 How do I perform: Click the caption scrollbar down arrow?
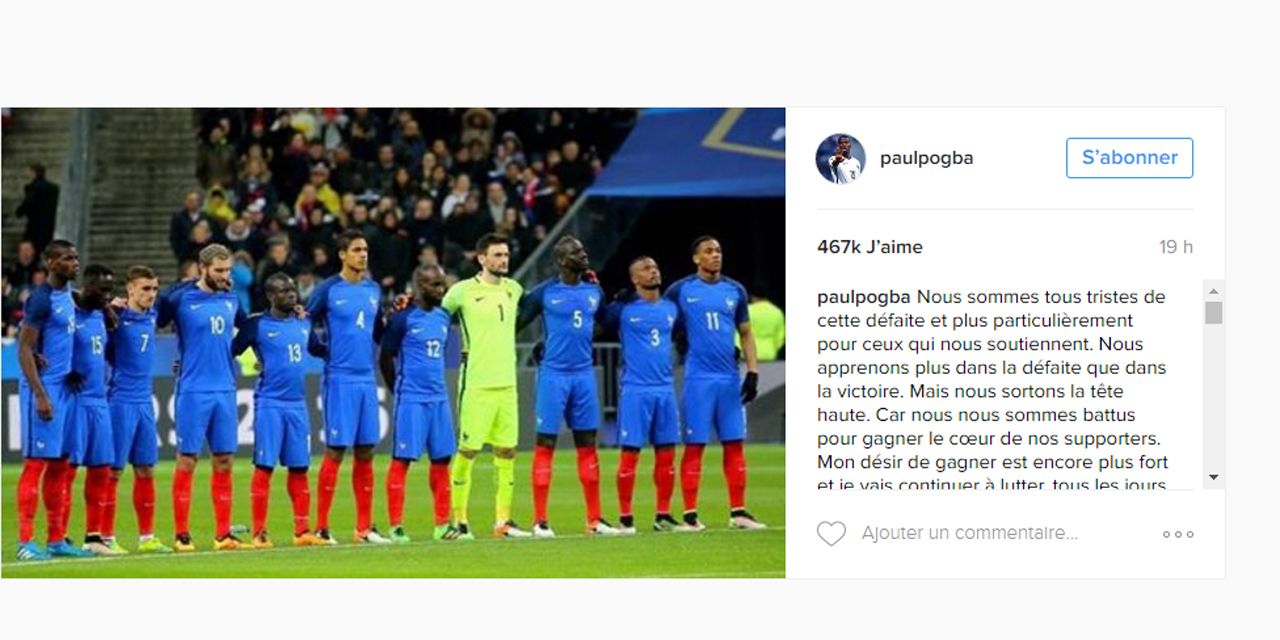(1213, 477)
